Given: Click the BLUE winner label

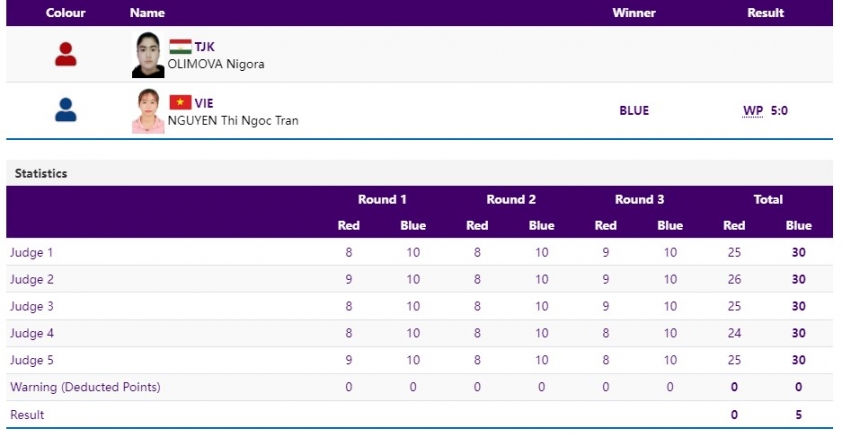Looking at the screenshot, I should point(634,111).
